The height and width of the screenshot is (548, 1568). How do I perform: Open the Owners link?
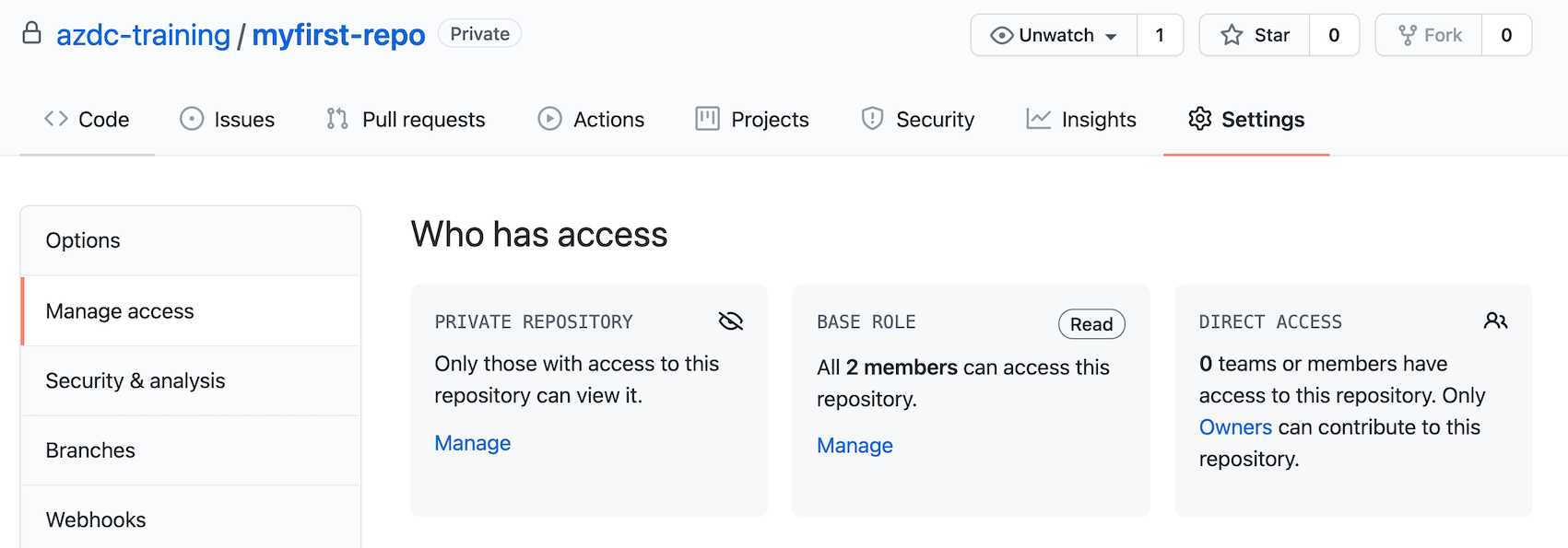1235,427
